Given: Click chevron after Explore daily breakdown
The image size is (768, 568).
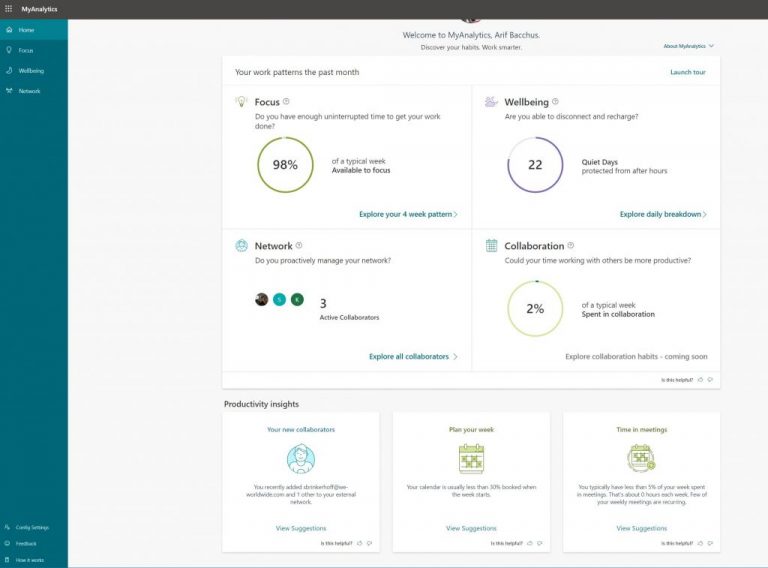Looking at the screenshot, I should coord(705,214).
